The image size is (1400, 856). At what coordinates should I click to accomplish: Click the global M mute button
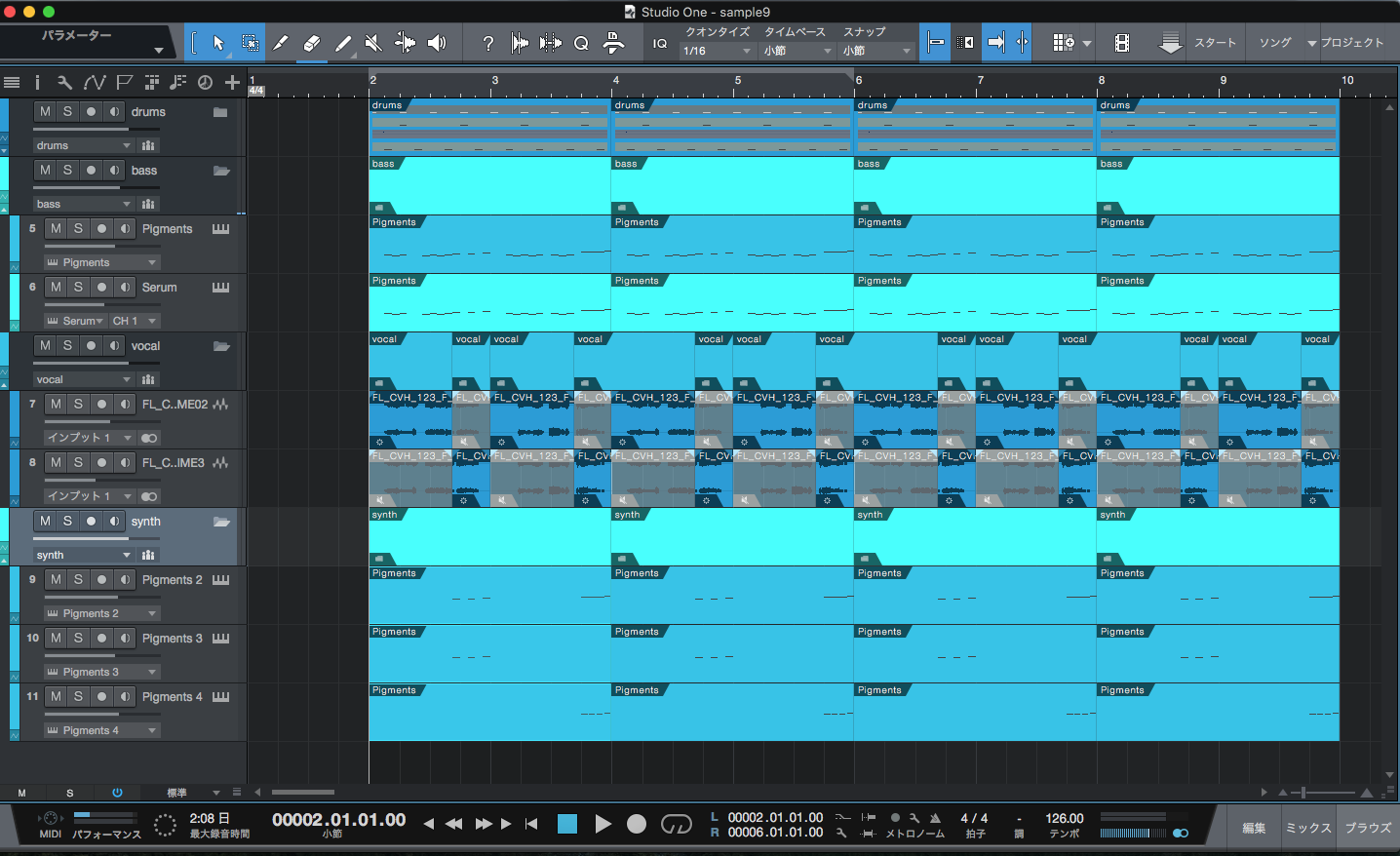click(21, 793)
